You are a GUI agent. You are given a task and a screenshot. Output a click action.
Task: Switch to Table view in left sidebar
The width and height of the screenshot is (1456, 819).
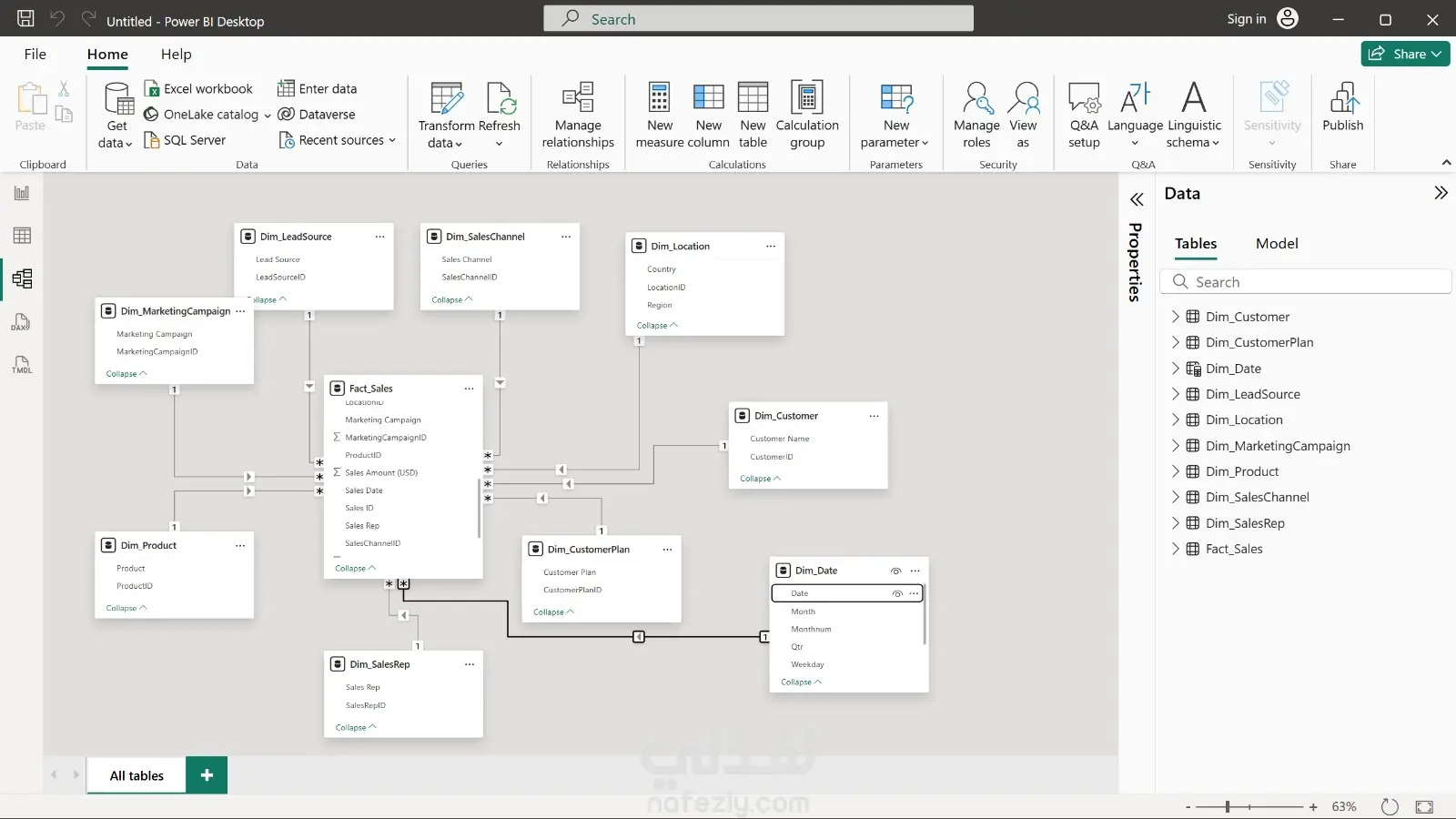(22, 236)
